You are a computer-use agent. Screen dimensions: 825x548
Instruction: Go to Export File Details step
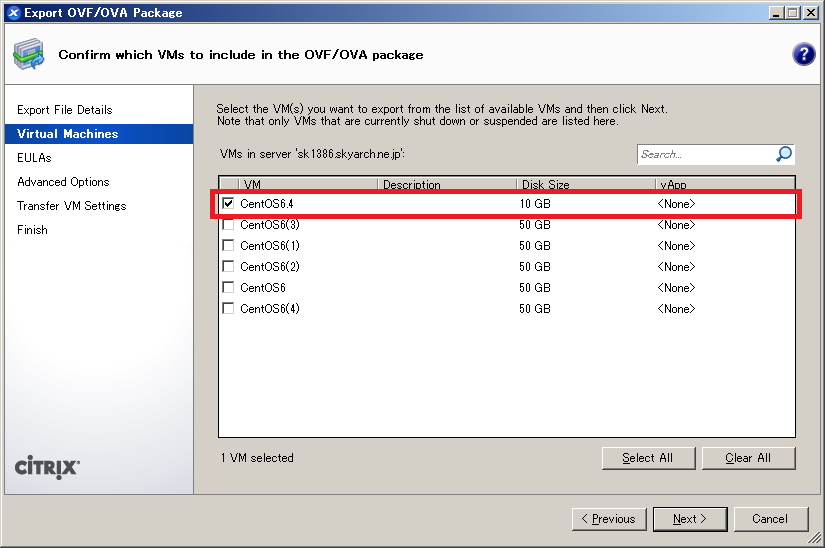65,110
